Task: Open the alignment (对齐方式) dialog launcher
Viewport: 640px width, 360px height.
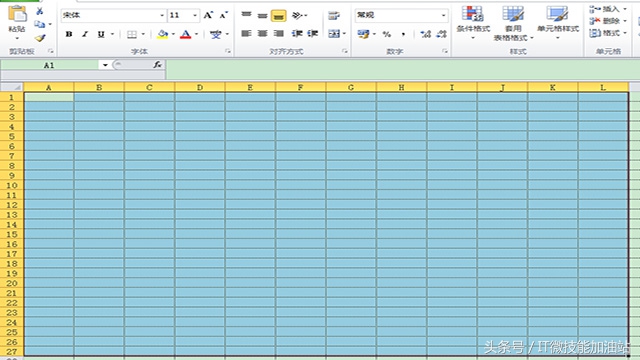Action: pyautogui.click(x=345, y=51)
